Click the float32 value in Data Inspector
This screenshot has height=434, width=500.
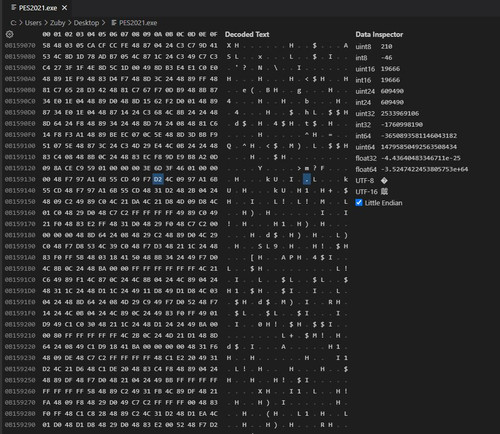point(421,158)
